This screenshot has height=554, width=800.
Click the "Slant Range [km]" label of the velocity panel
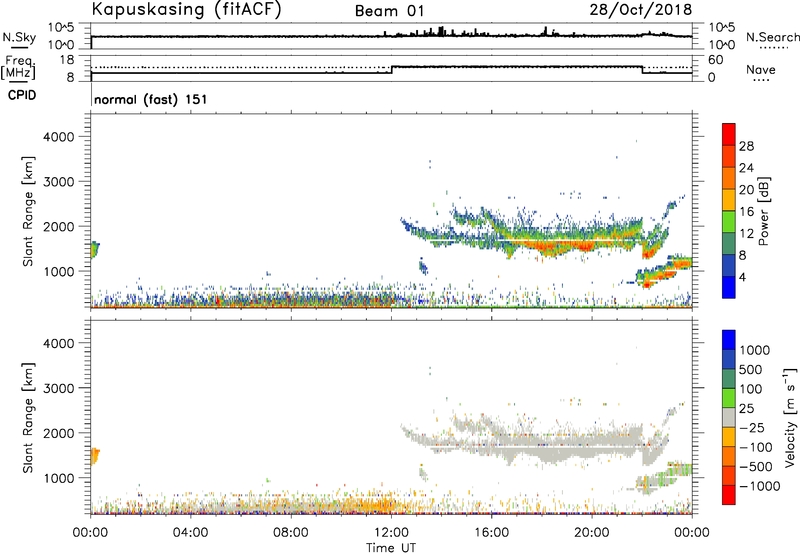point(28,417)
